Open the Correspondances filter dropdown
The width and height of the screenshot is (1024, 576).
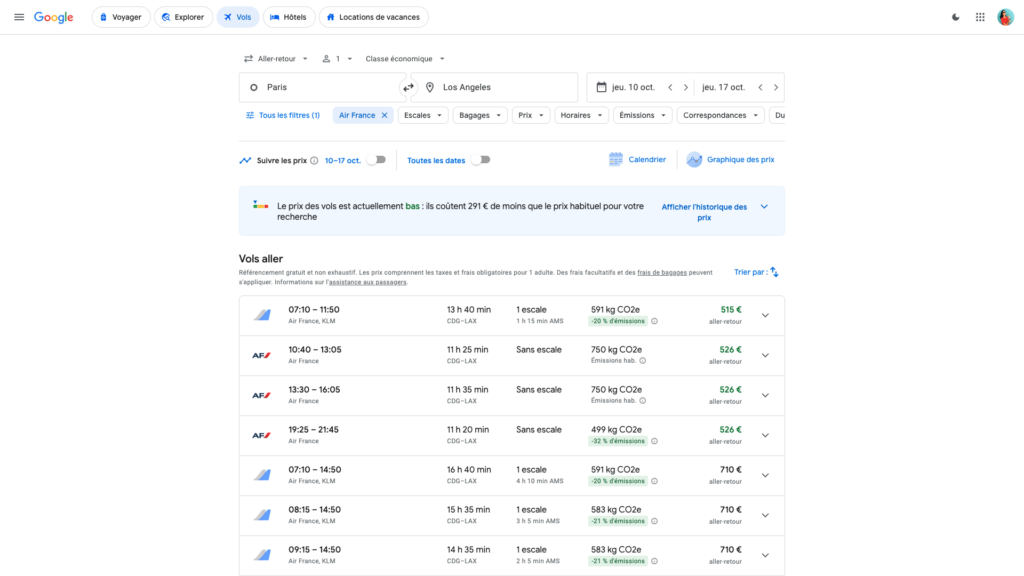coord(720,116)
